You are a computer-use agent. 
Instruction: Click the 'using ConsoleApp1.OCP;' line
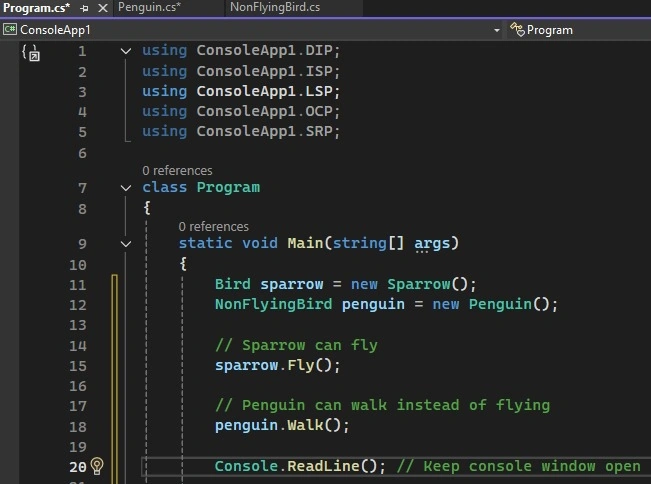pos(241,111)
